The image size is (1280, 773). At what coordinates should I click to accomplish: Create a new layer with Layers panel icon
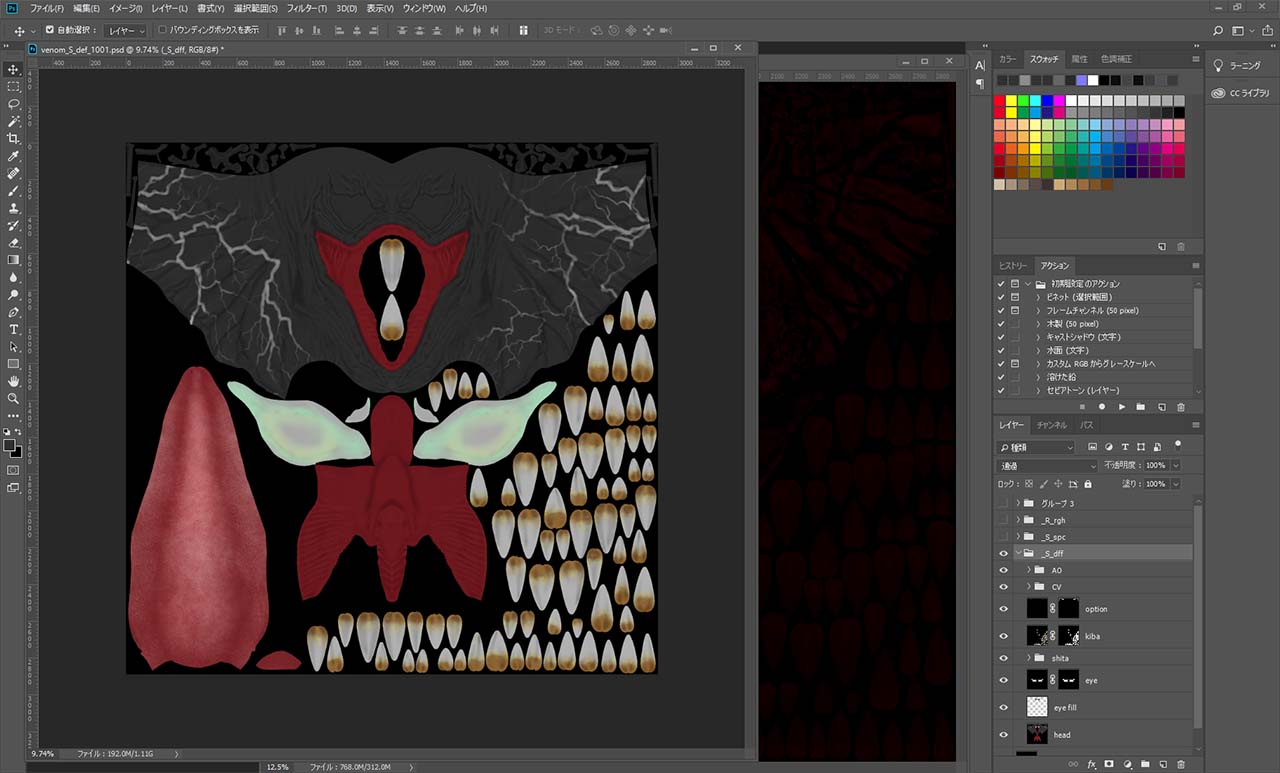coord(1163,764)
